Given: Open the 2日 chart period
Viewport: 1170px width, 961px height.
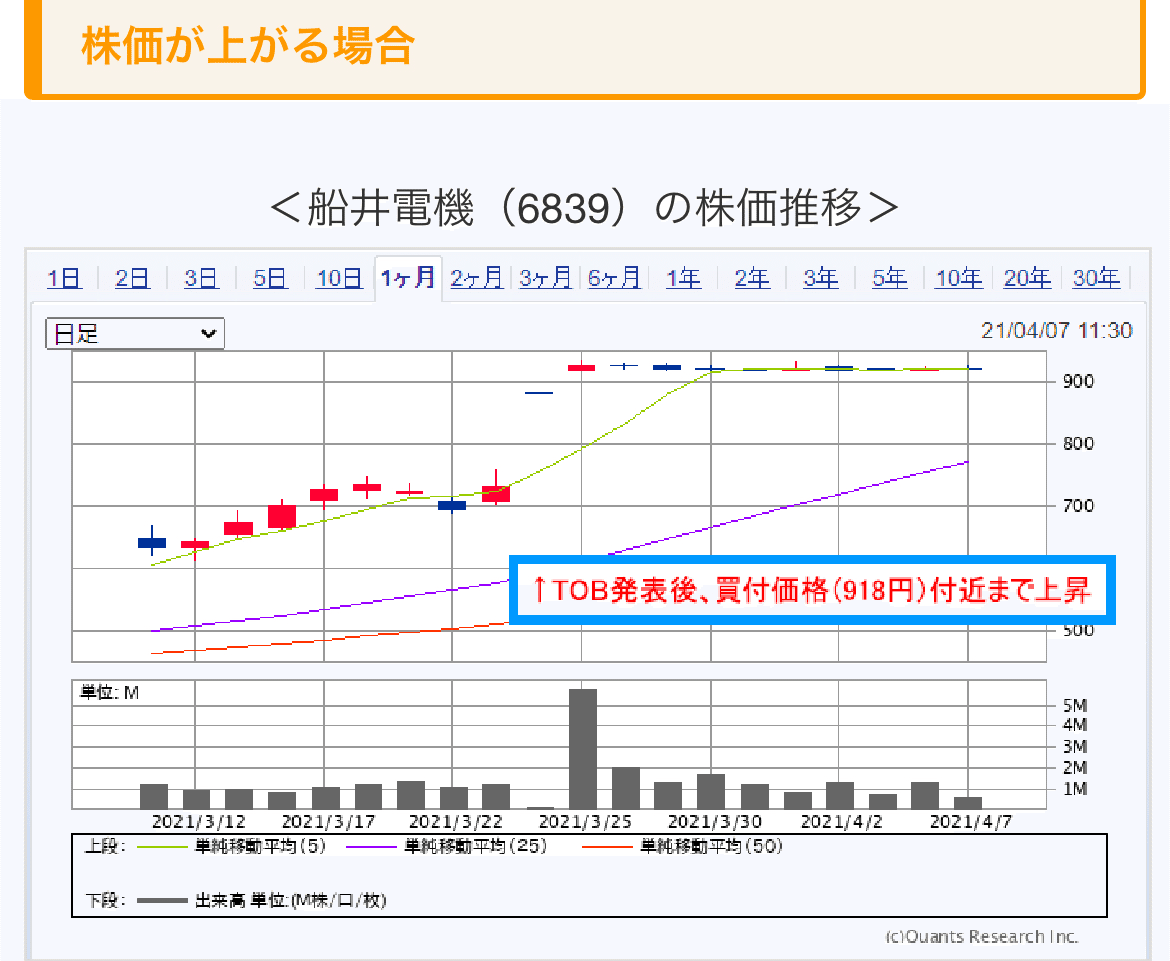Looking at the screenshot, I should (131, 278).
